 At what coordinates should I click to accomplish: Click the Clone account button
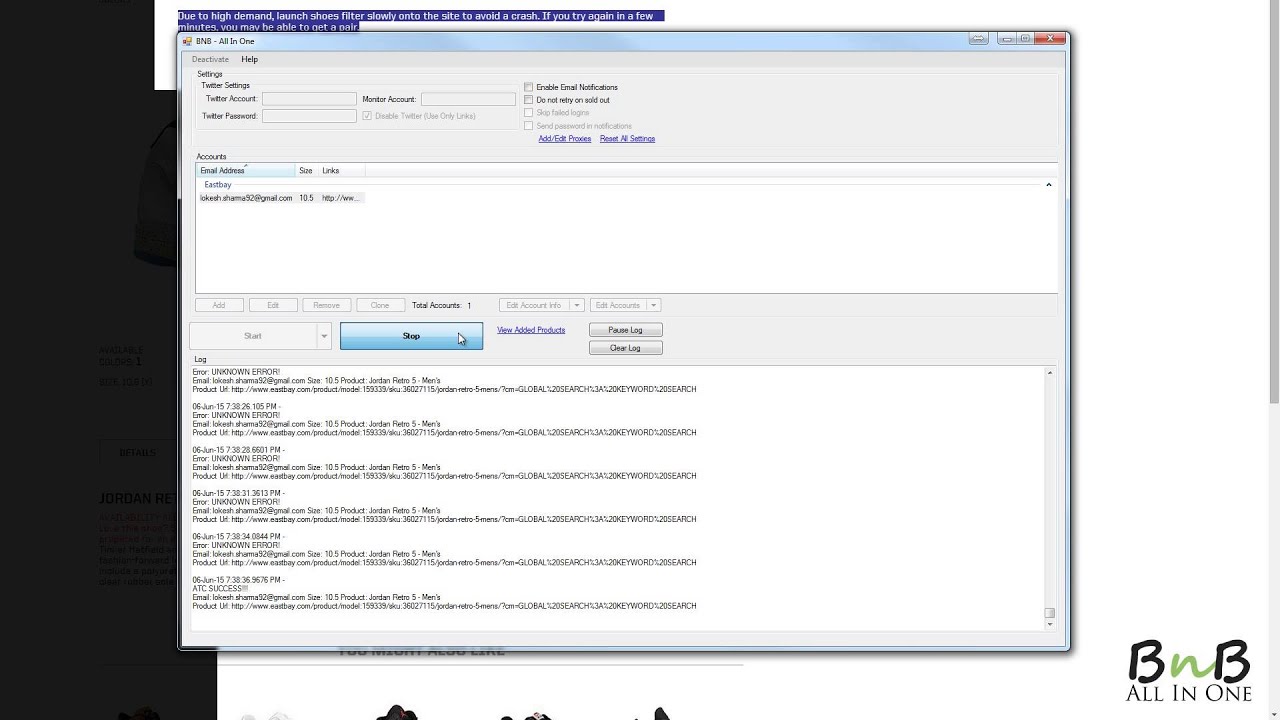380,305
